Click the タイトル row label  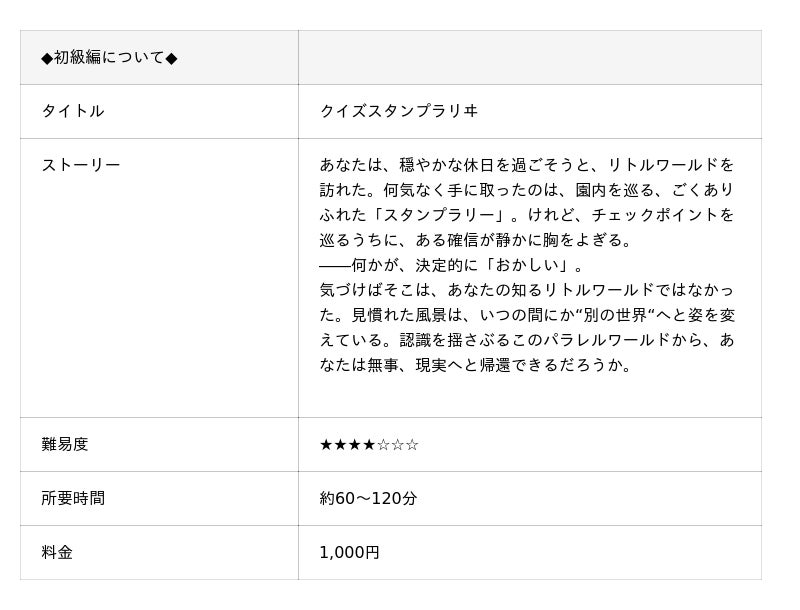(72, 111)
